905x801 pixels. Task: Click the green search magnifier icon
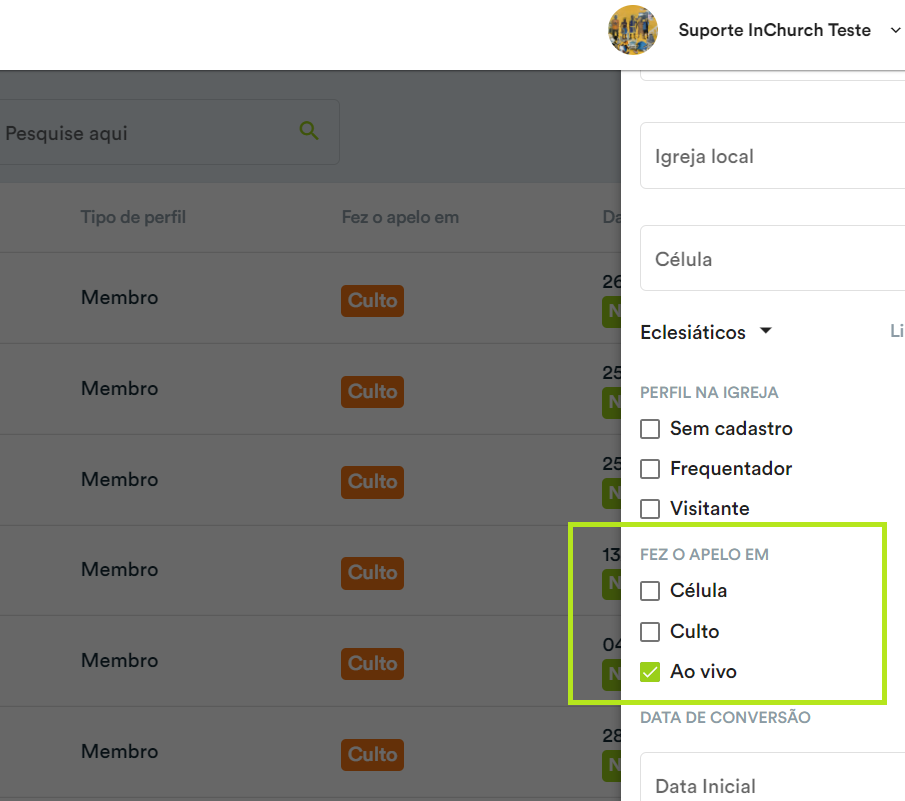[309, 131]
